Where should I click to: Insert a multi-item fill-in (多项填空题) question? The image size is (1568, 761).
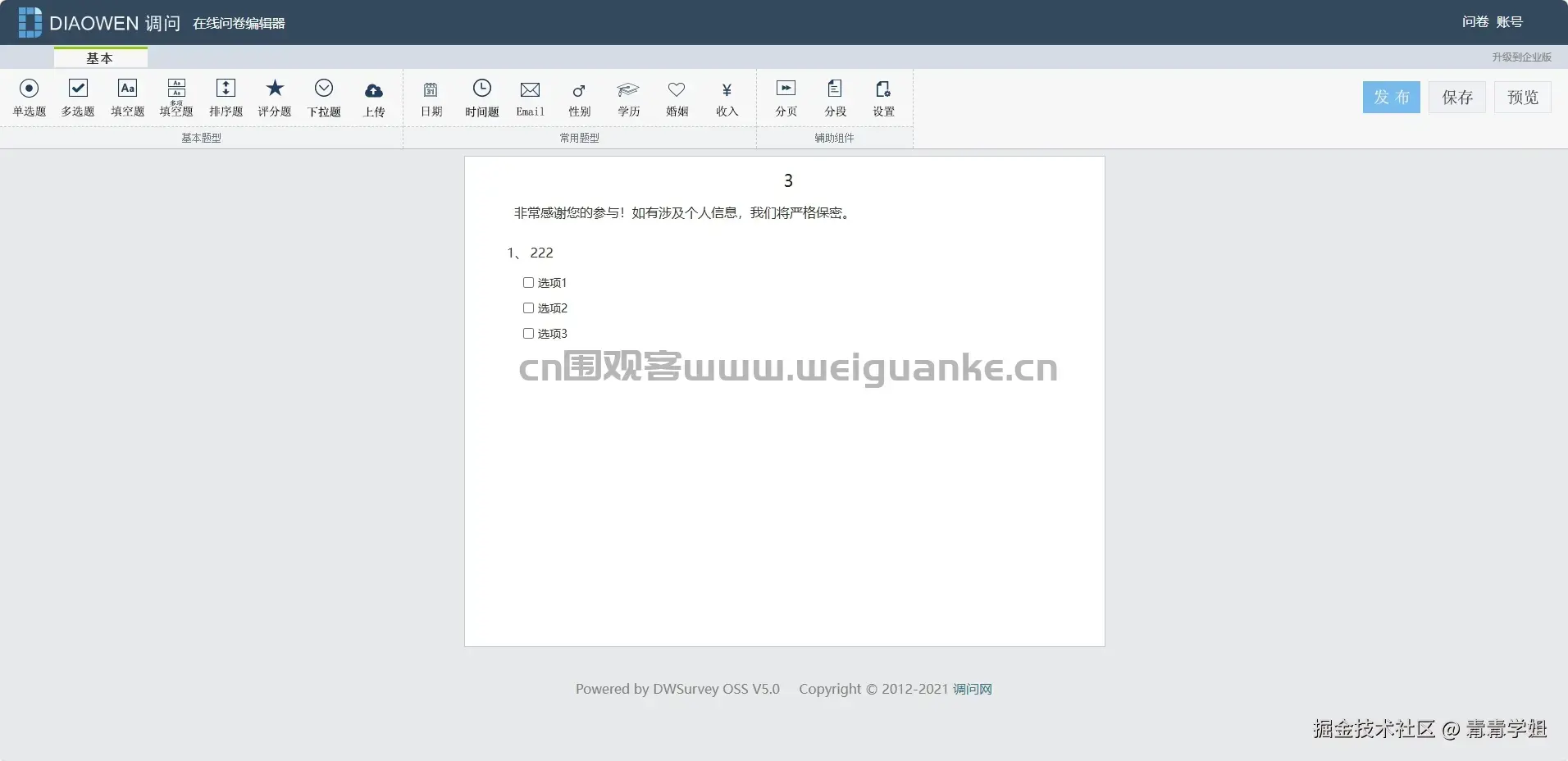(176, 98)
